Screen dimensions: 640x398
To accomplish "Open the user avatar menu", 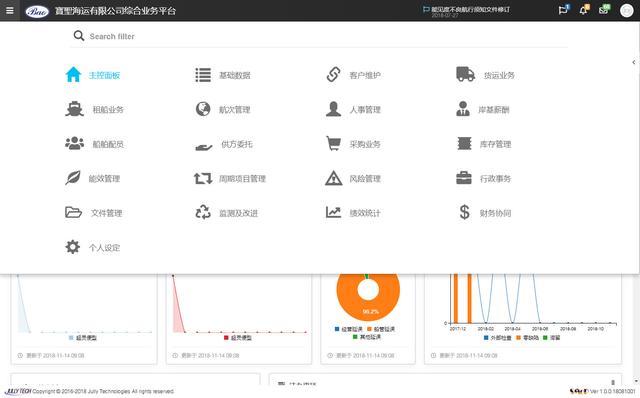I will (627, 11).
